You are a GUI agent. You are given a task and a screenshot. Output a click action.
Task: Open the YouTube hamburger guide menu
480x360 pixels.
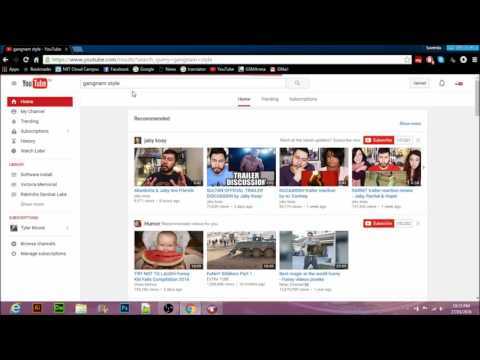tap(14, 83)
